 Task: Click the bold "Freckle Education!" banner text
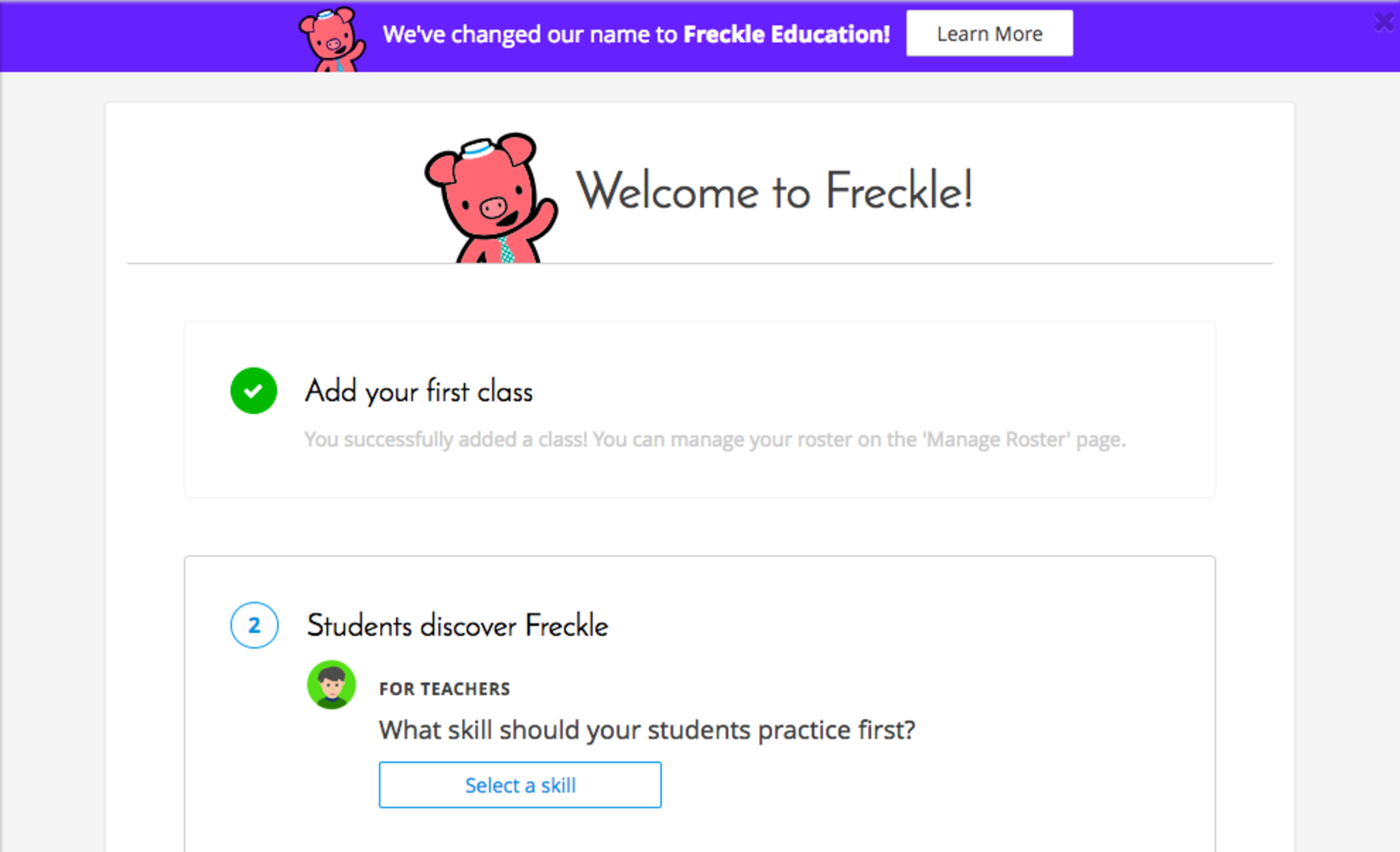[786, 34]
